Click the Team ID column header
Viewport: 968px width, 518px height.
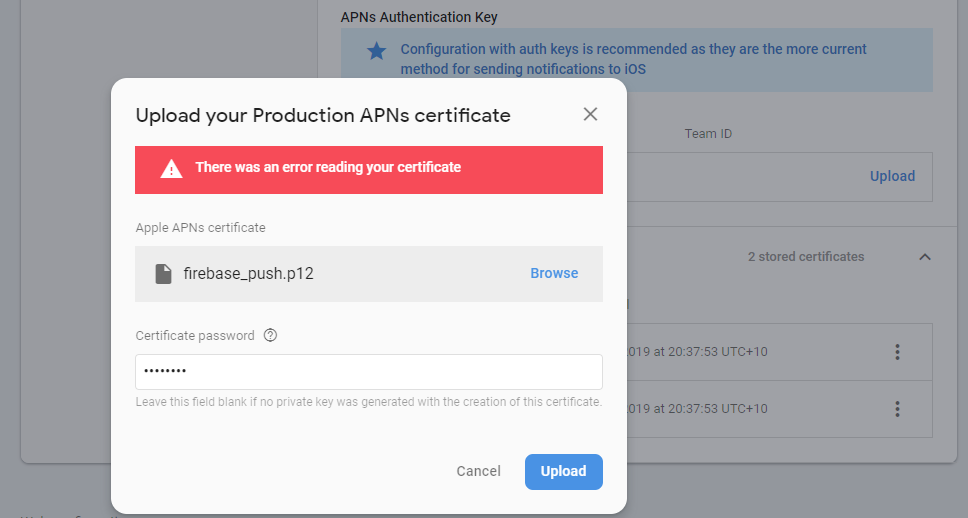(708, 133)
